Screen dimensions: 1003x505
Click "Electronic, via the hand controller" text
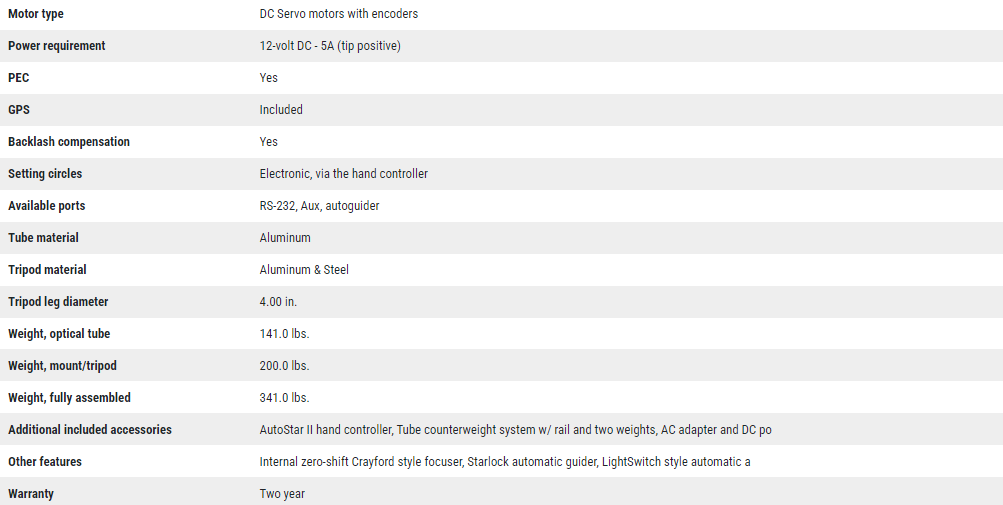click(343, 174)
